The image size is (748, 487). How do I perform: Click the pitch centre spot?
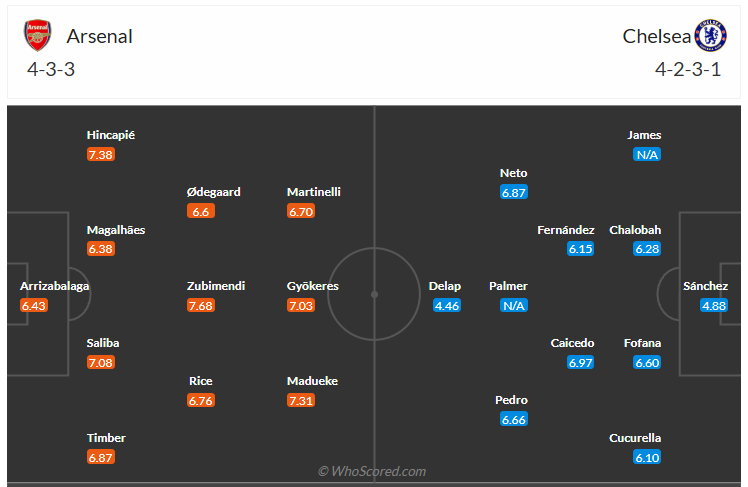[x=374, y=295]
